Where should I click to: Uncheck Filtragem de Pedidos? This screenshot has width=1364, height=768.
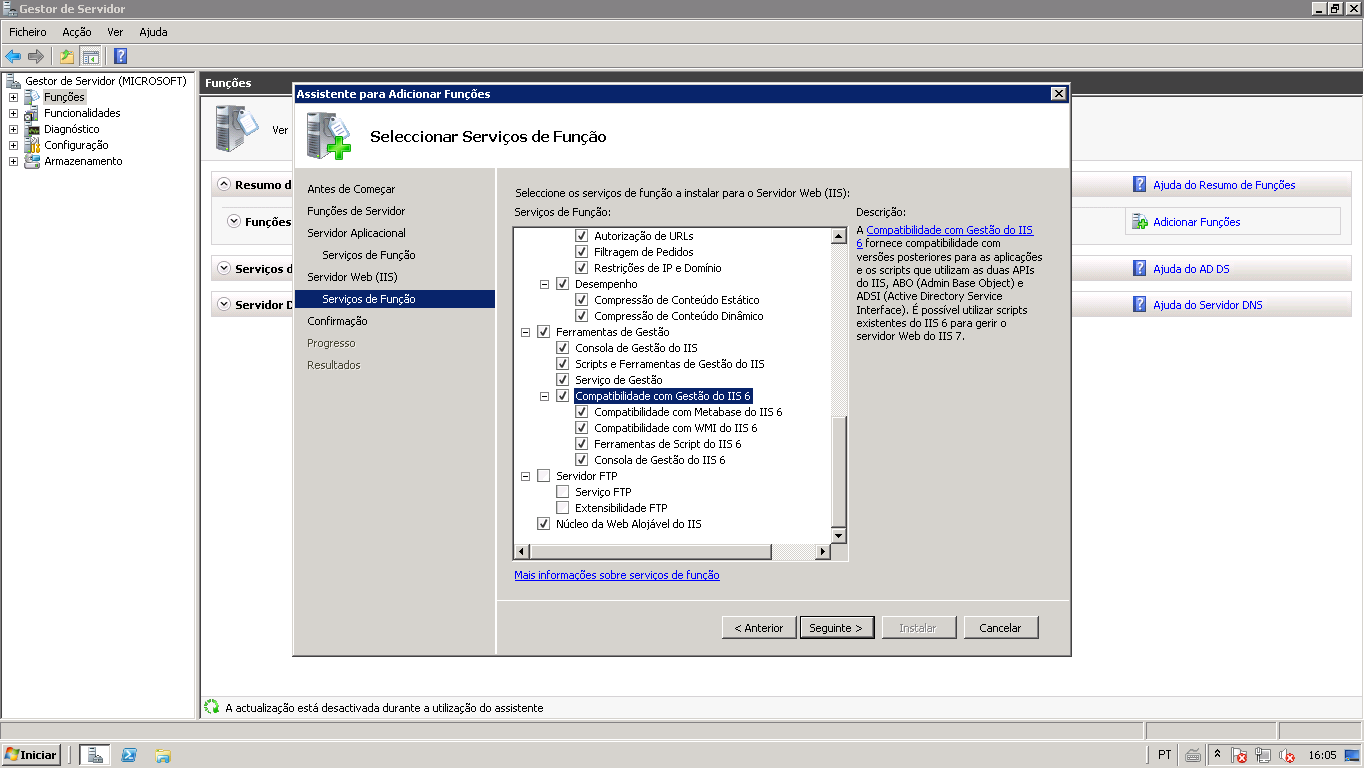click(581, 252)
